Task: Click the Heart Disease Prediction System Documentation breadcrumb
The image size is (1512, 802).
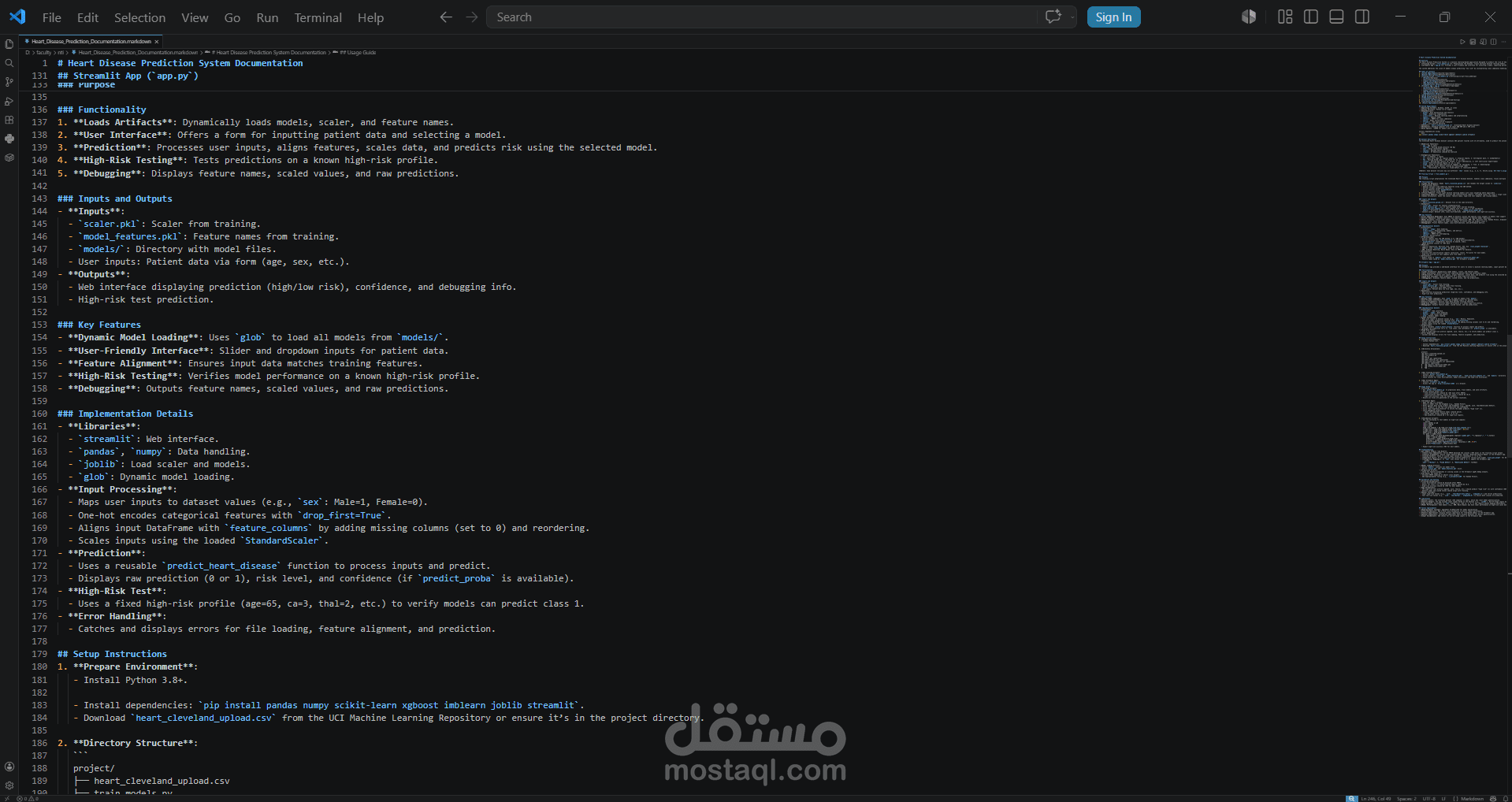Action: point(269,53)
